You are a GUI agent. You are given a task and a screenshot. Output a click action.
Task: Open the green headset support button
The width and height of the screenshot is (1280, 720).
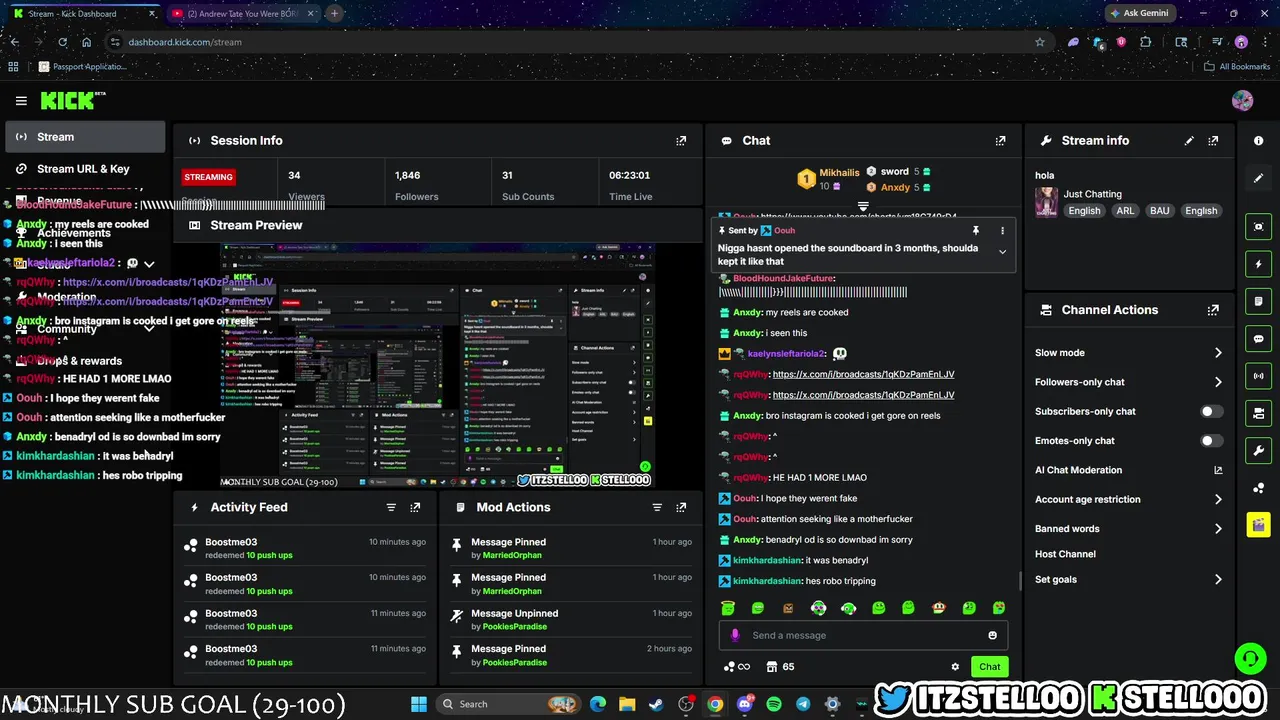click(1249, 658)
